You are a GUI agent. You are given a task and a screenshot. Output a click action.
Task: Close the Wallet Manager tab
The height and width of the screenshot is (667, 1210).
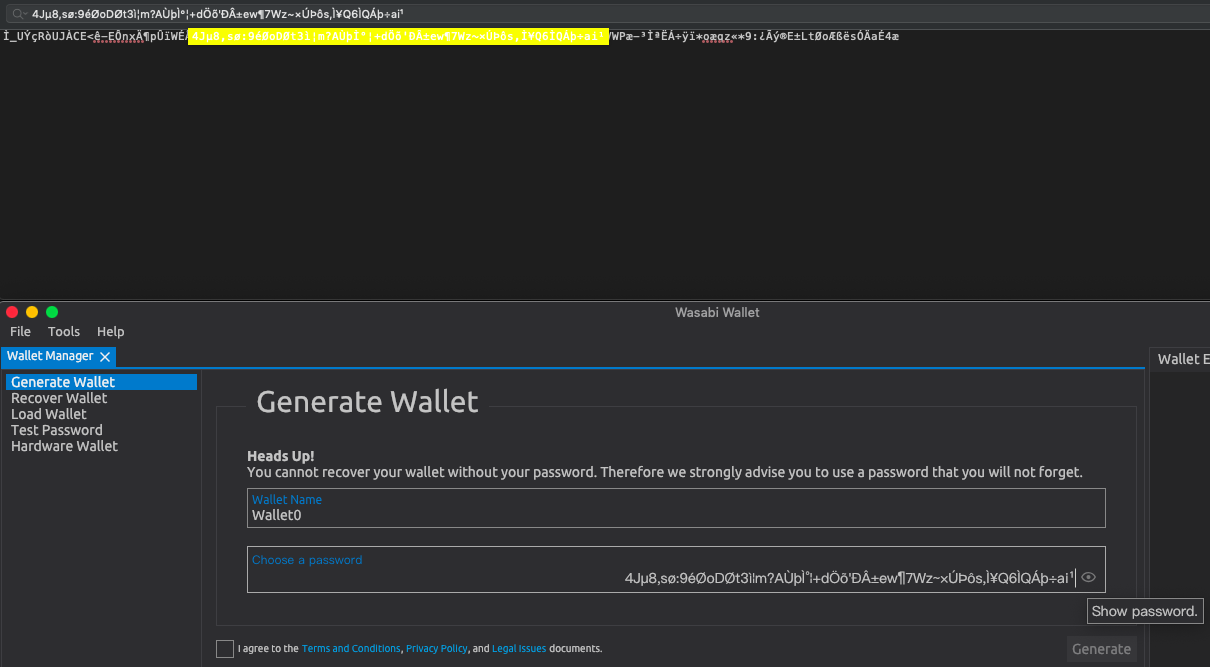pyautogui.click(x=105, y=357)
